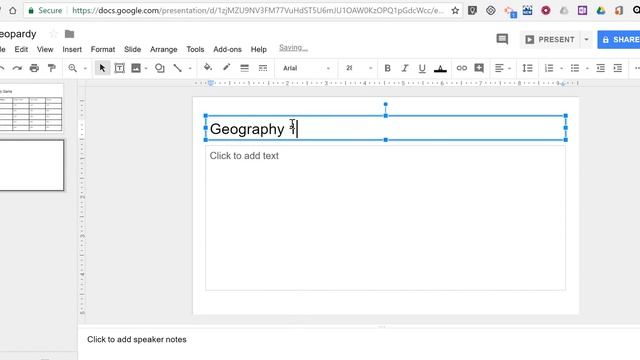Click the Geography title text box

pos(385,128)
